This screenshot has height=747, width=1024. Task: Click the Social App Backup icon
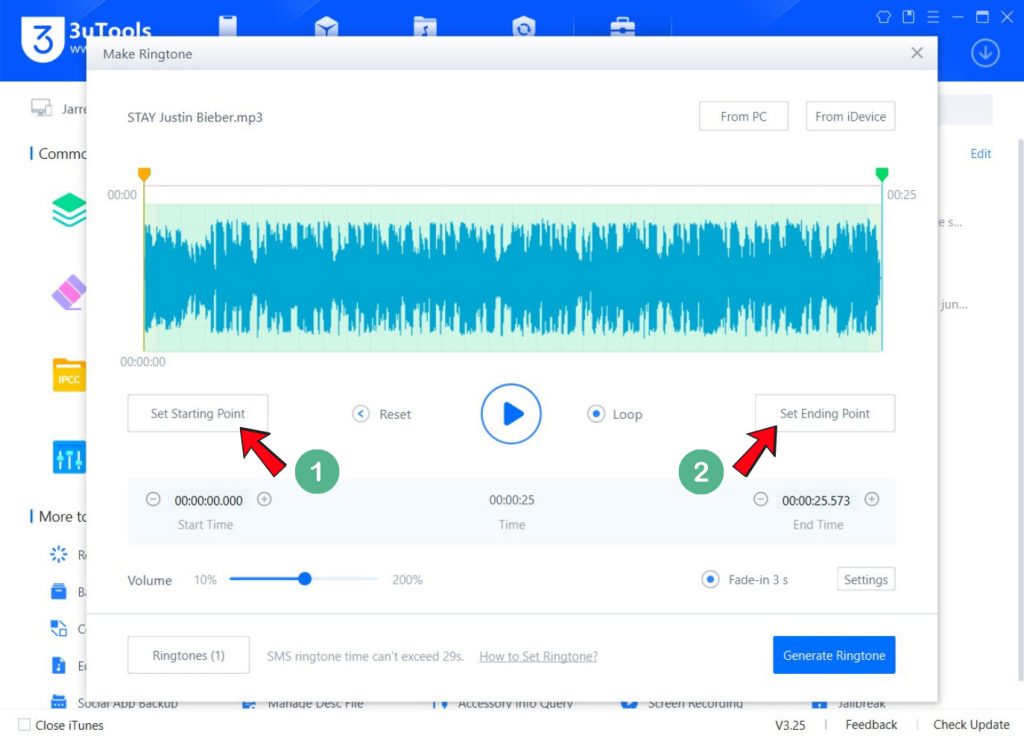[x=59, y=702]
